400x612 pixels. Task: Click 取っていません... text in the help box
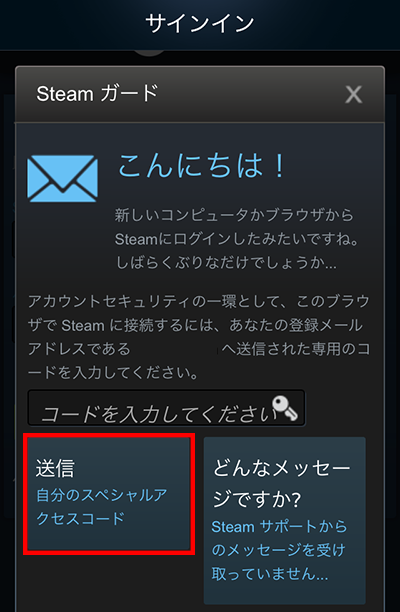tap(270, 574)
